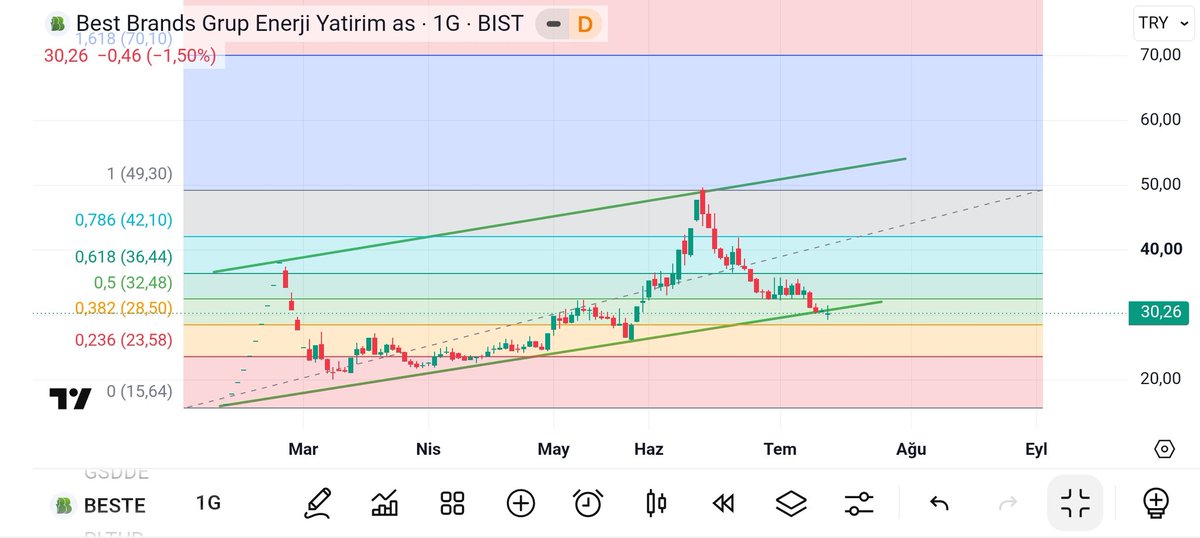Click the 50,00 price scale value
1200x538 pixels.
pos(1159,184)
